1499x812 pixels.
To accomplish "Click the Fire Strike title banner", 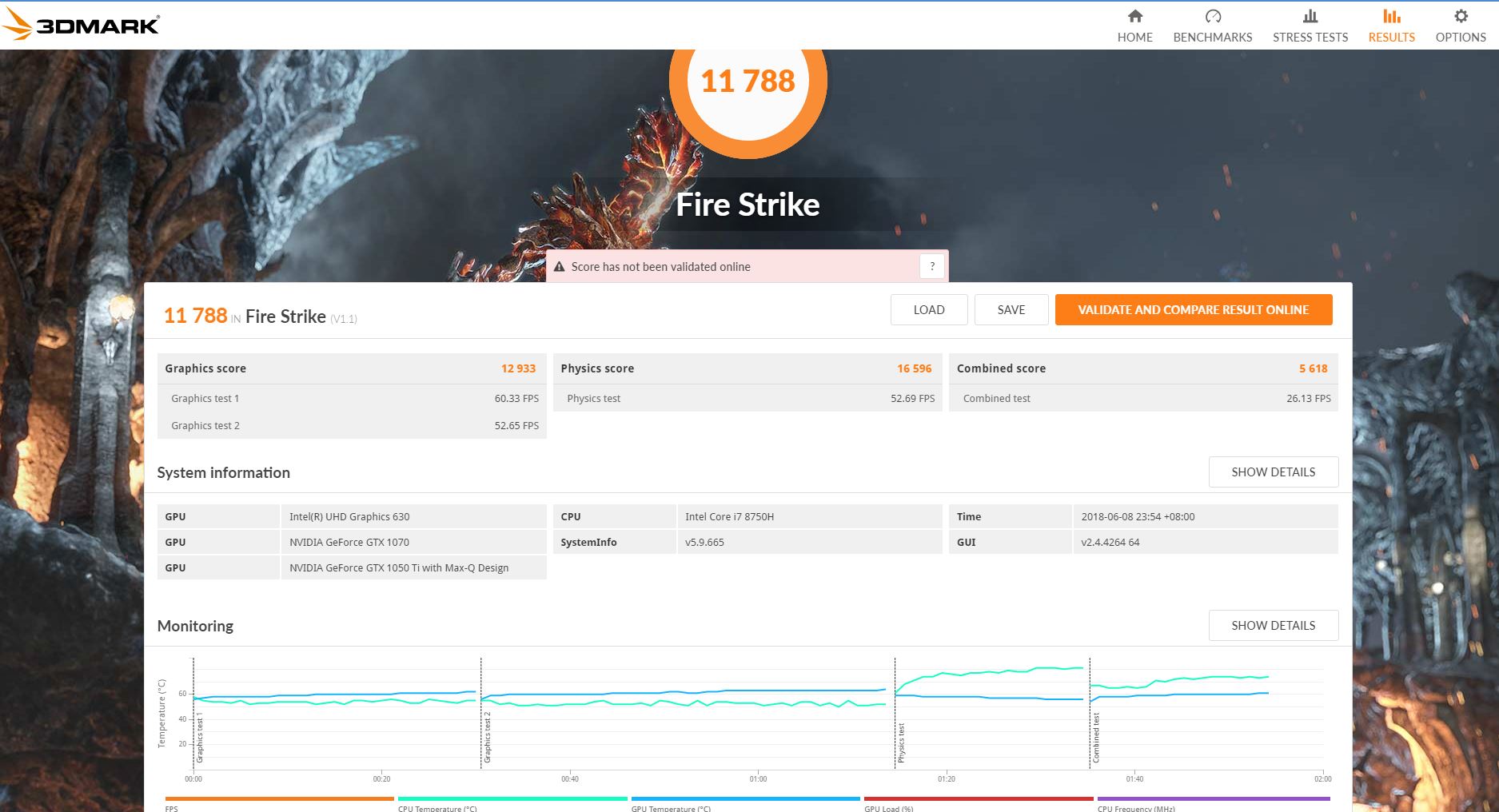I will click(748, 205).
